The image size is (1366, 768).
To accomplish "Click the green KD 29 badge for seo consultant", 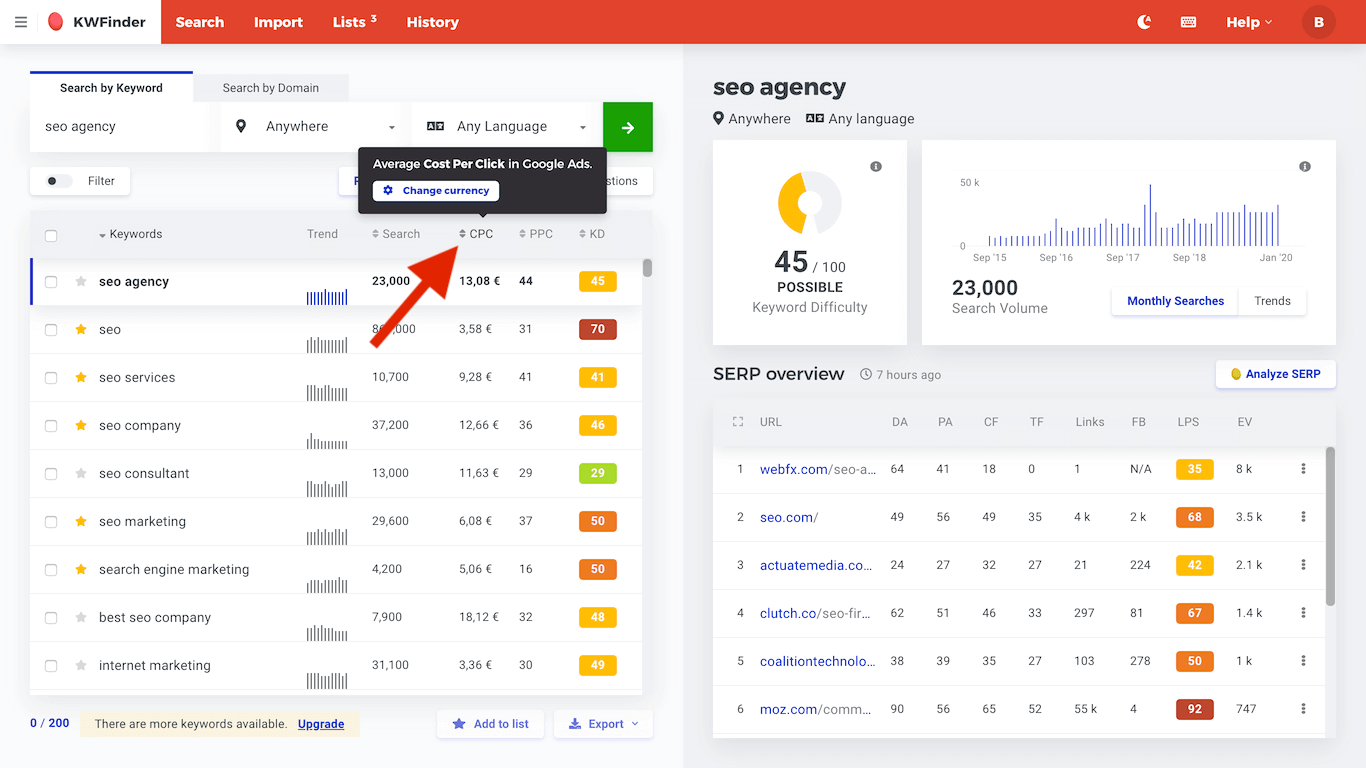I will (x=598, y=473).
